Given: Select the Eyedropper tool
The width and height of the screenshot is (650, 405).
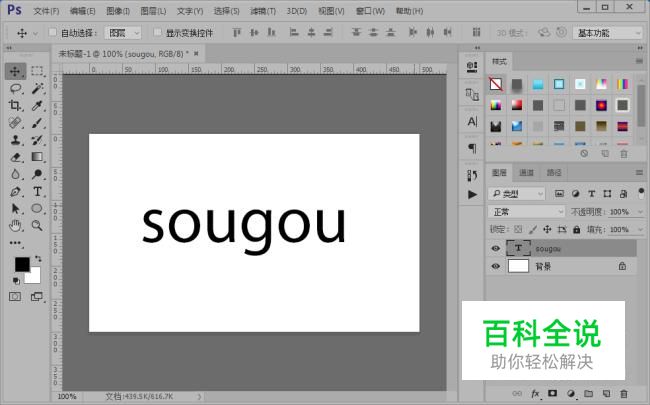Looking at the screenshot, I should [37, 105].
